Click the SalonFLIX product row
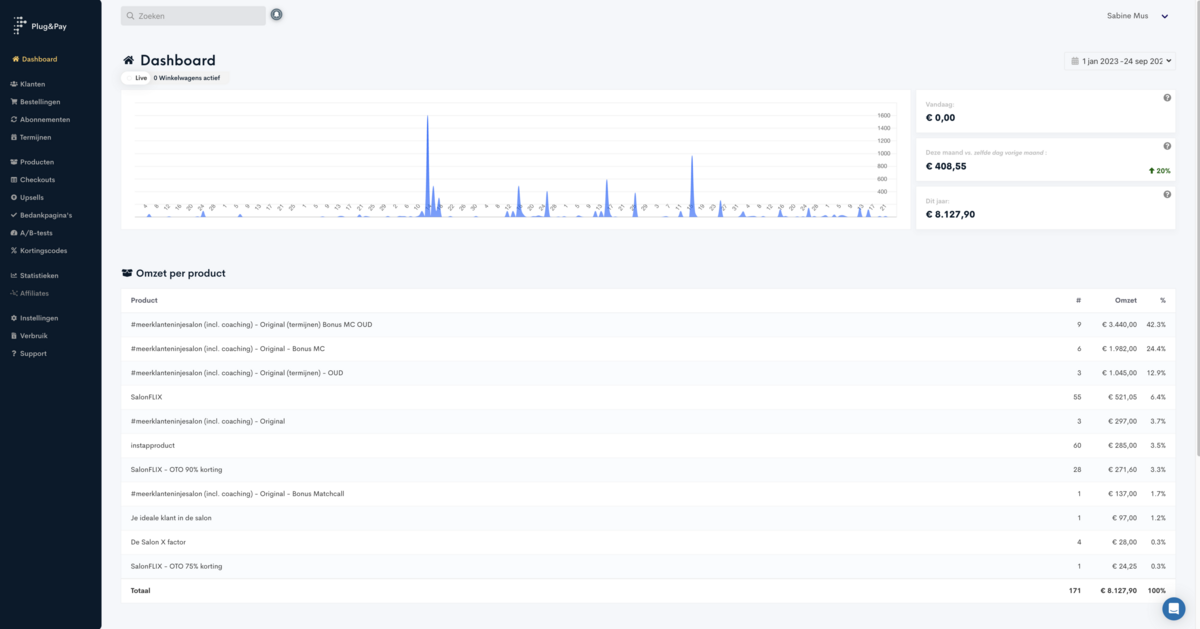Viewport: 1200px width, 629px height. point(648,397)
